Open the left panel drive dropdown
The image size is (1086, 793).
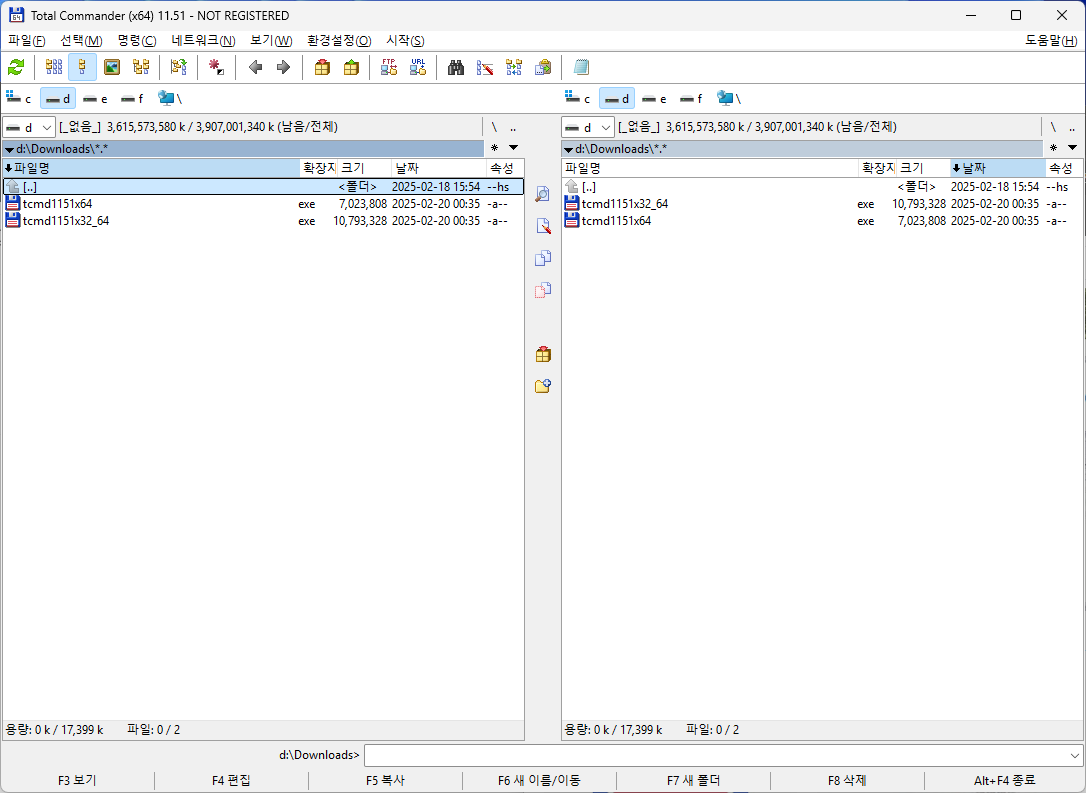28,127
